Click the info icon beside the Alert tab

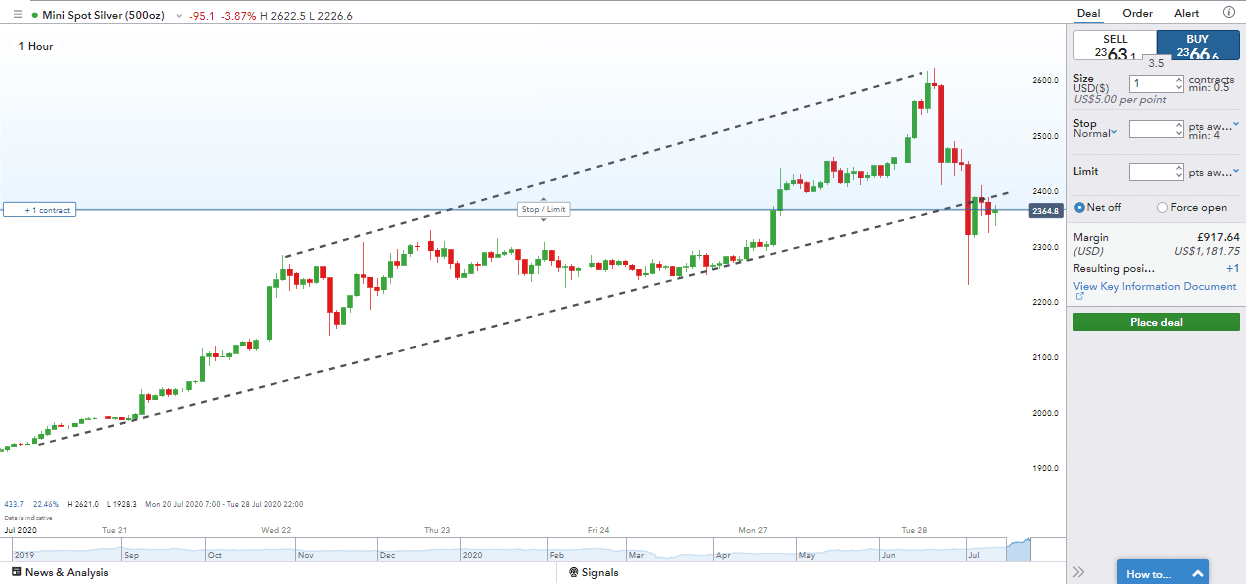[x=1228, y=12]
